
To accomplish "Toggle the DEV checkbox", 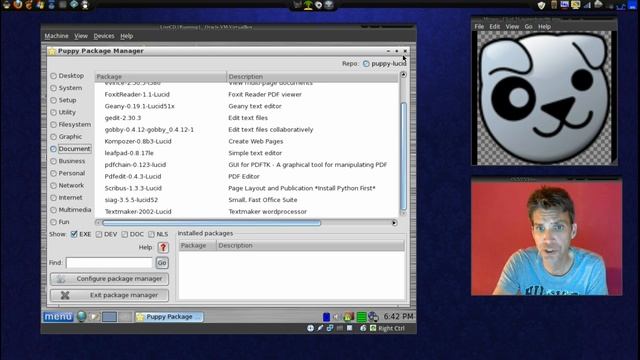I will (x=99, y=234).
